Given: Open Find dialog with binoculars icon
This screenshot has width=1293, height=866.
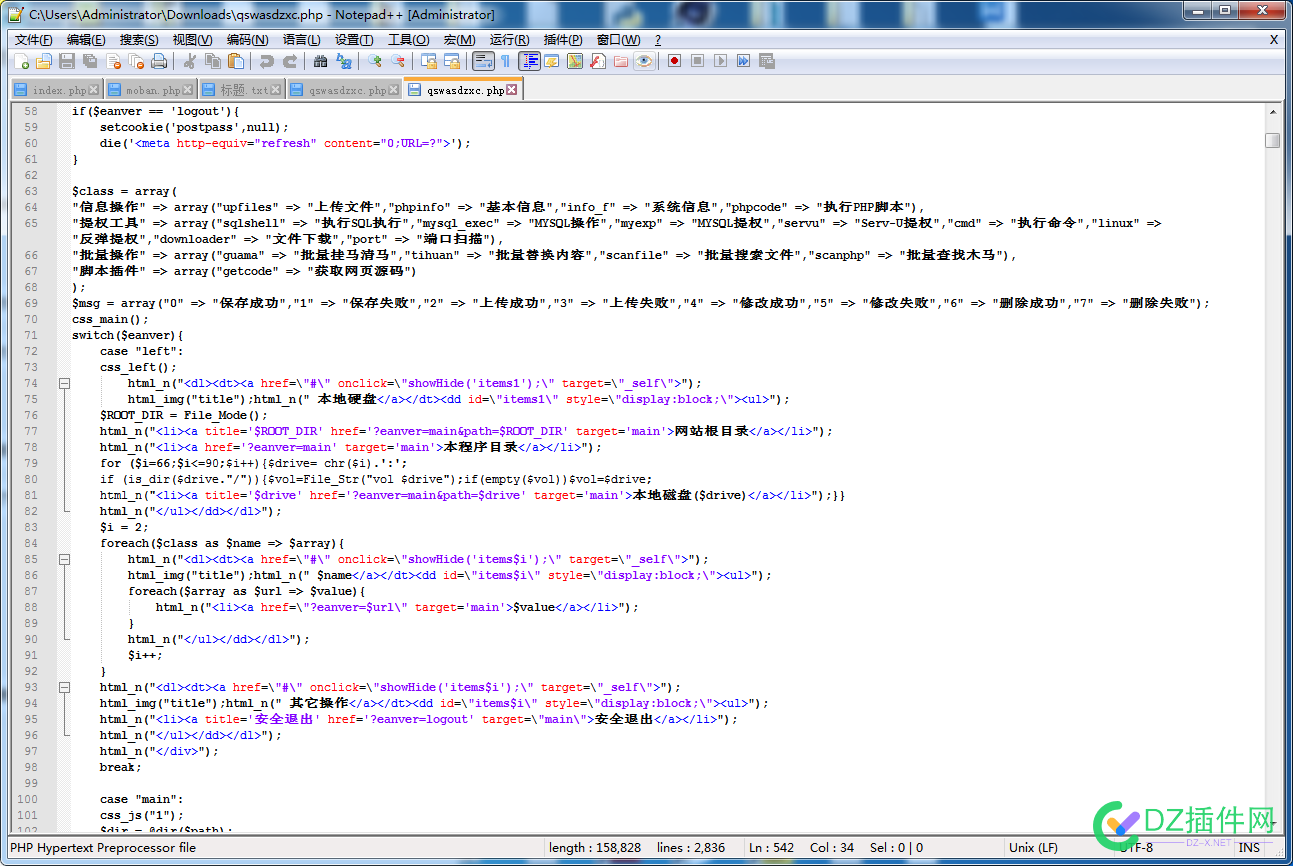Looking at the screenshot, I should click(320, 61).
